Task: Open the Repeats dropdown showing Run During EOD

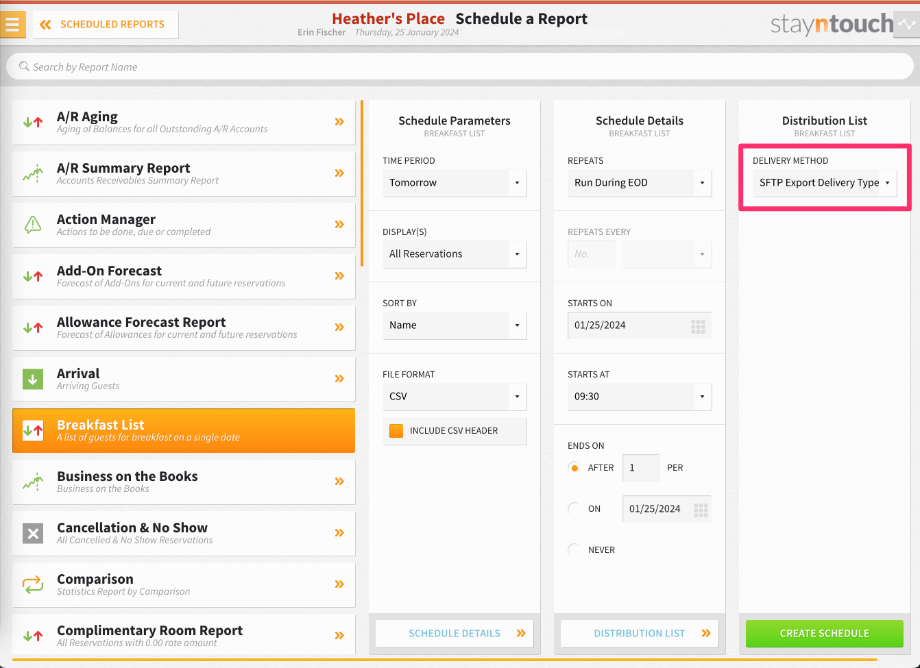Action: [x=639, y=183]
